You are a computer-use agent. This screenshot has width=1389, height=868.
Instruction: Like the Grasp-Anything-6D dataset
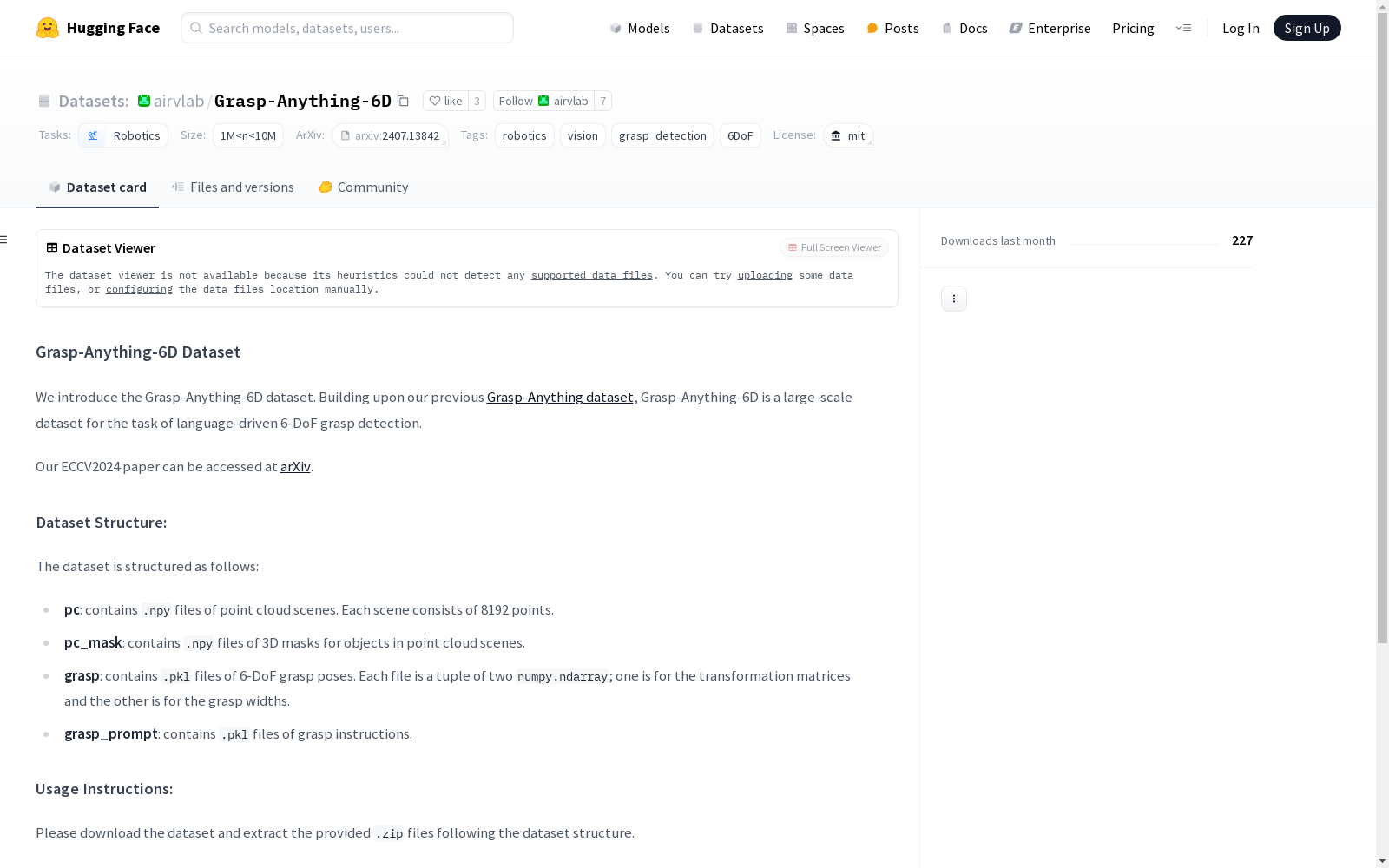tap(445, 101)
